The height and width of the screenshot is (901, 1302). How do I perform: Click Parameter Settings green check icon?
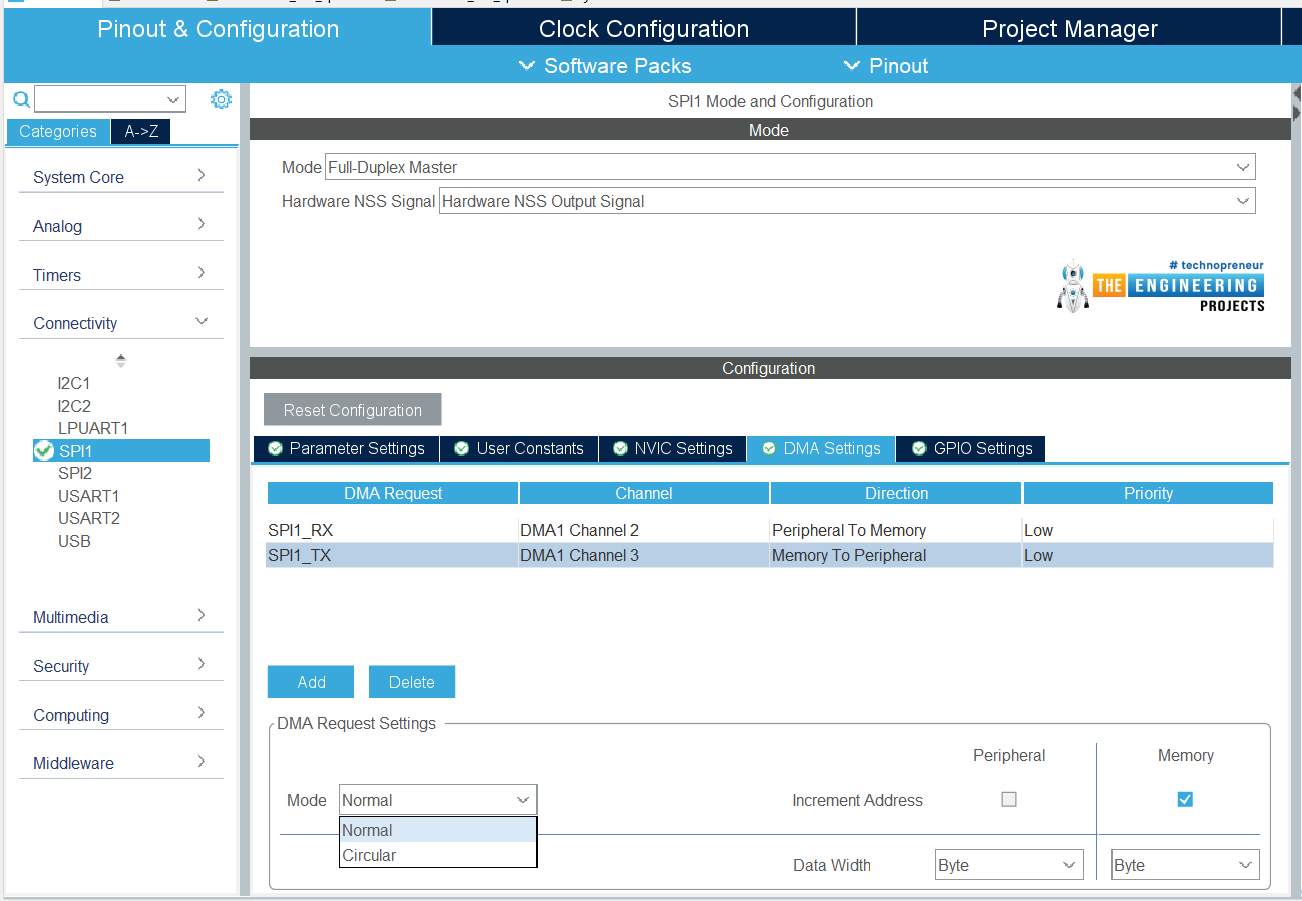[x=275, y=448]
